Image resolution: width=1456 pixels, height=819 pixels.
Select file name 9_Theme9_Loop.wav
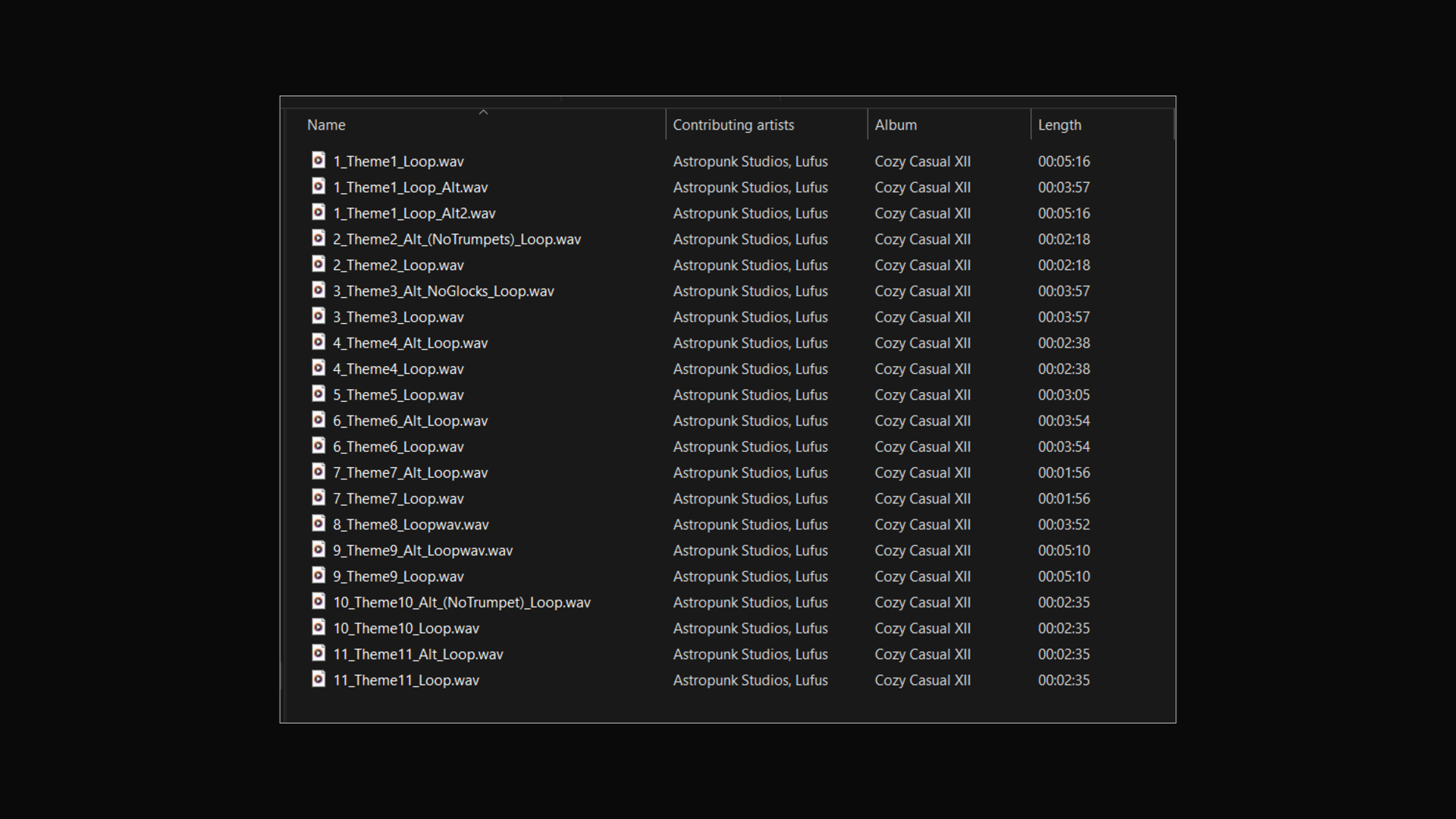click(x=398, y=576)
